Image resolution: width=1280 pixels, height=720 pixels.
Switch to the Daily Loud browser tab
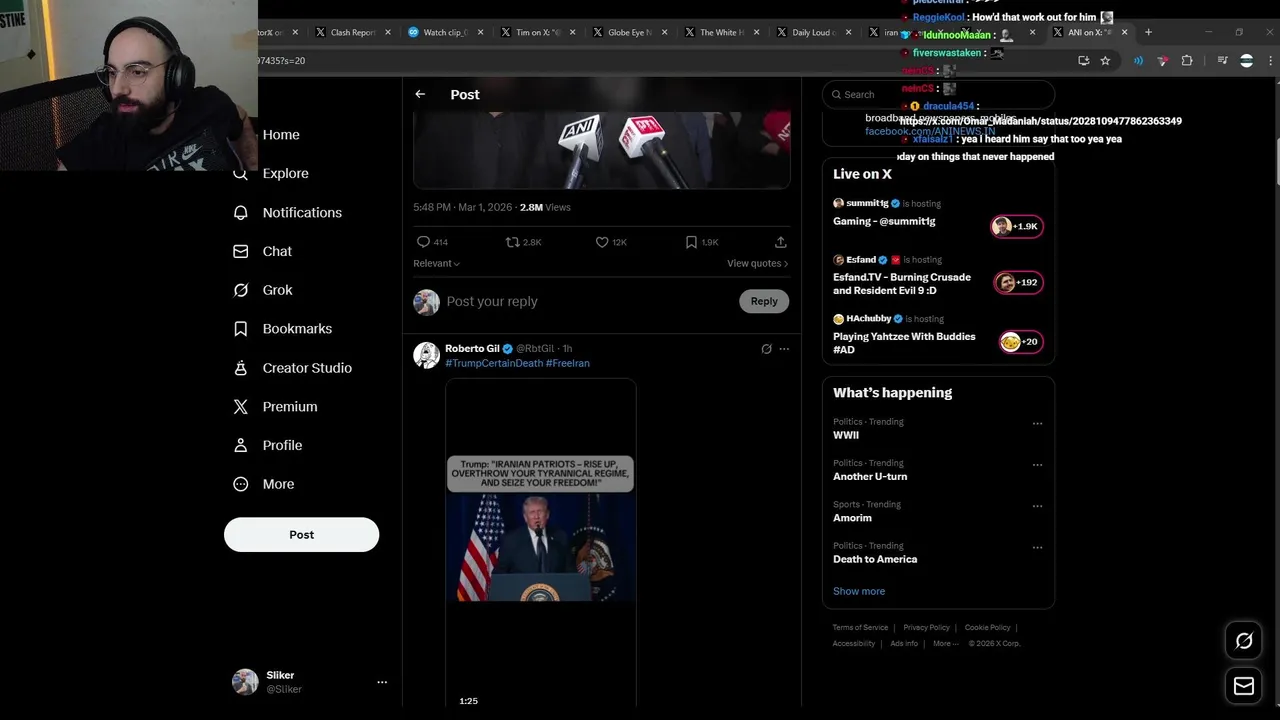click(x=814, y=32)
